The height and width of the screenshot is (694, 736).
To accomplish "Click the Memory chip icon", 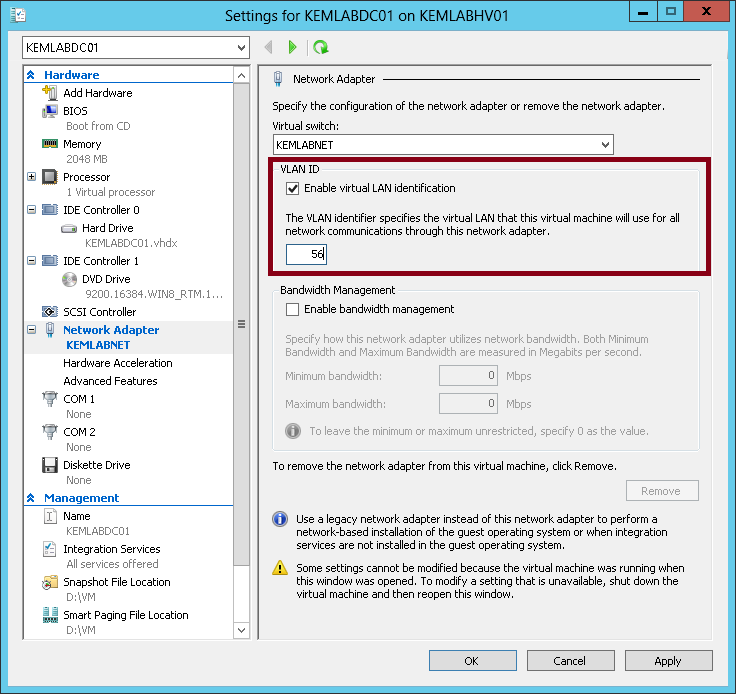I will pos(50,144).
